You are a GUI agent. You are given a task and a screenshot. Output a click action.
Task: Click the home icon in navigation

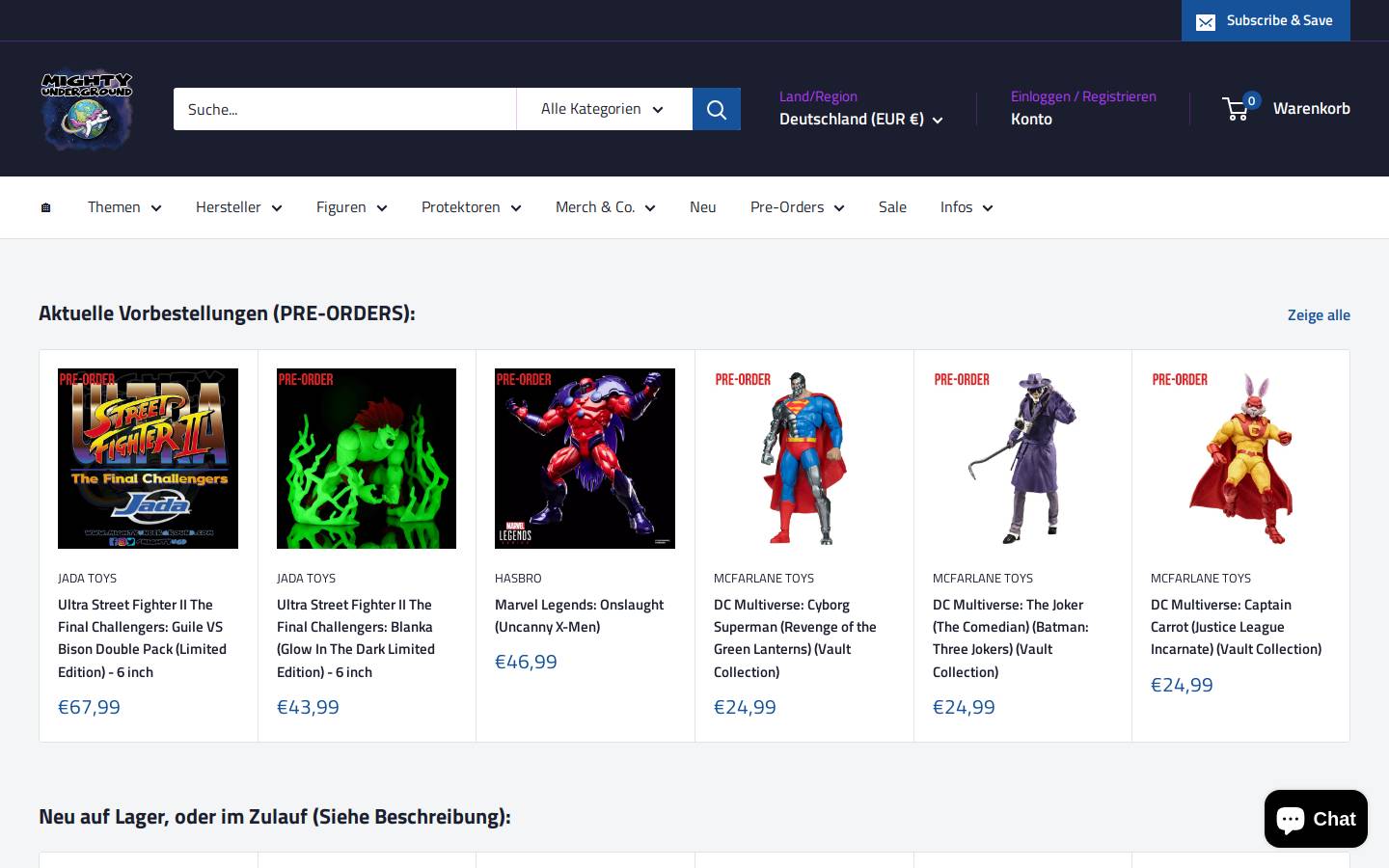pos(45,207)
